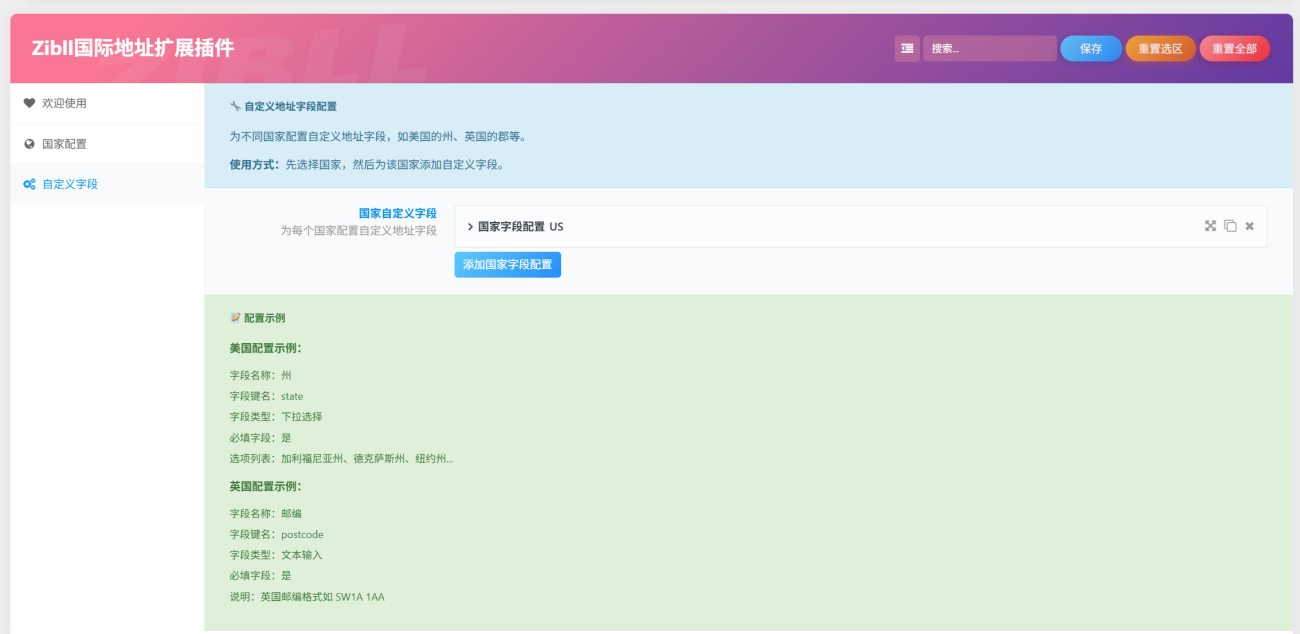The width and height of the screenshot is (1300, 634).
Task: Click the 添加国家字段配置 button
Action: (x=507, y=264)
